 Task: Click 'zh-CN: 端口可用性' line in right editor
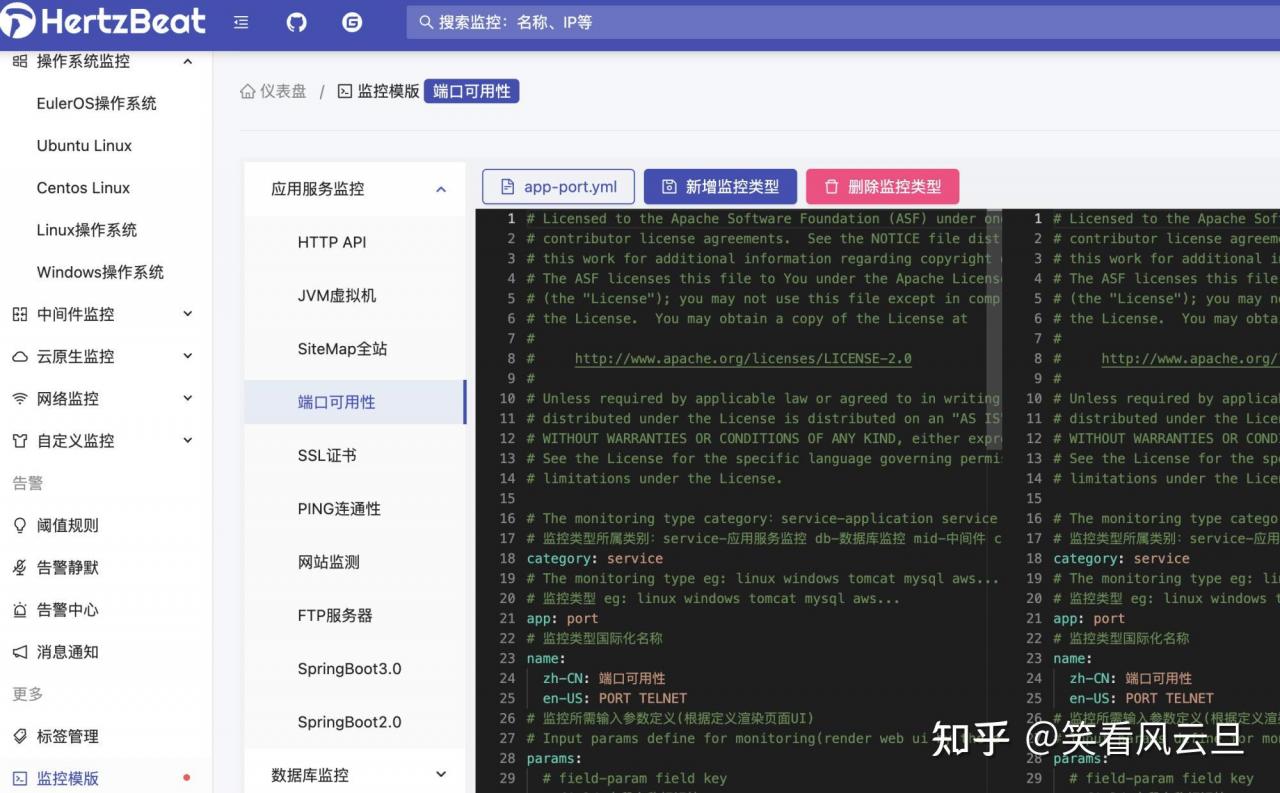coord(1131,678)
